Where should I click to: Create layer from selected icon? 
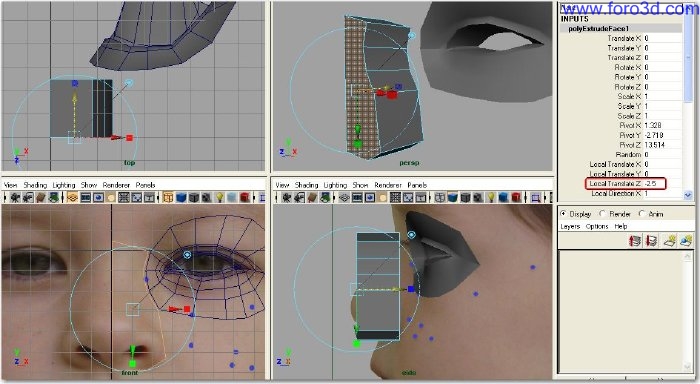(686, 241)
